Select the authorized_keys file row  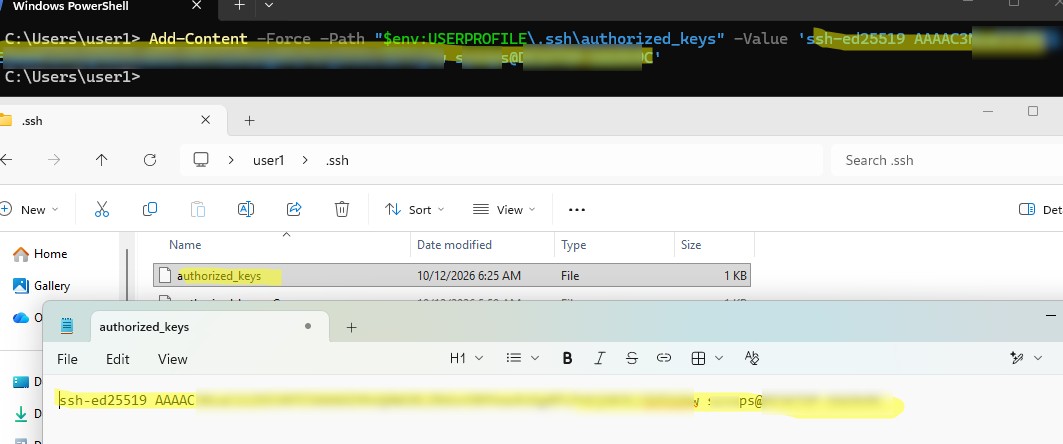pos(452,275)
